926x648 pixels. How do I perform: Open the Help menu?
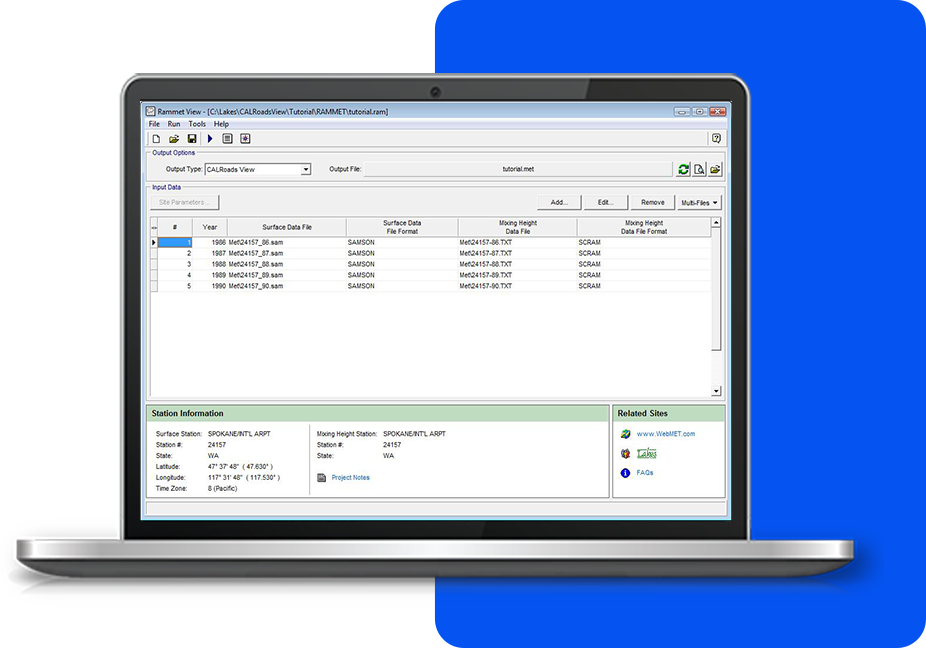pyautogui.click(x=221, y=124)
